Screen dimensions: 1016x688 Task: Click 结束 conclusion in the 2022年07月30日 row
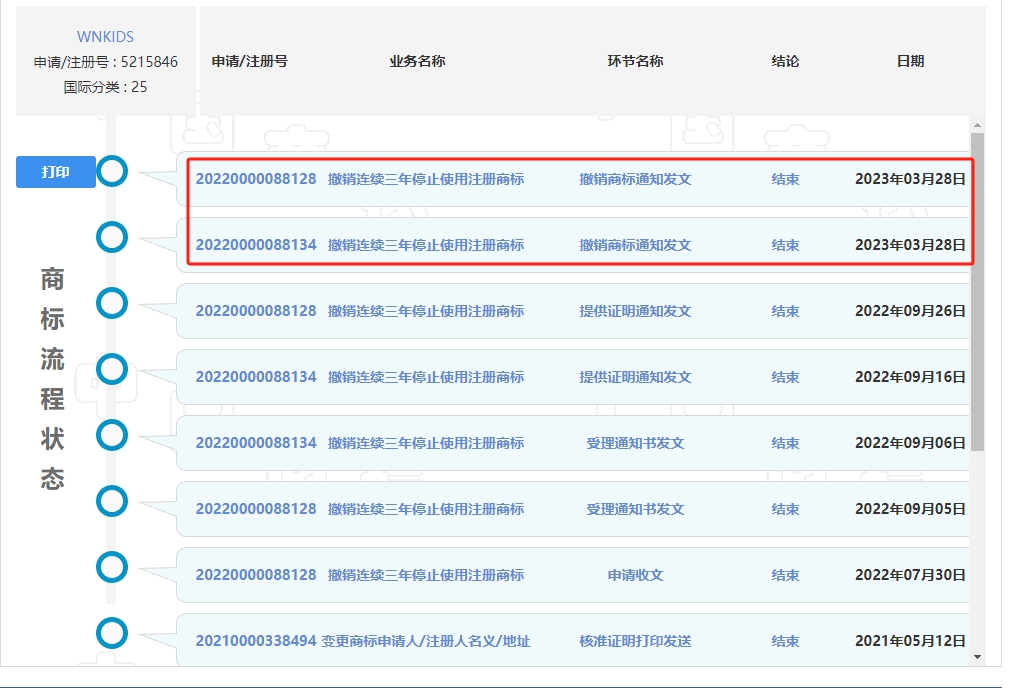pyautogui.click(x=785, y=575)
